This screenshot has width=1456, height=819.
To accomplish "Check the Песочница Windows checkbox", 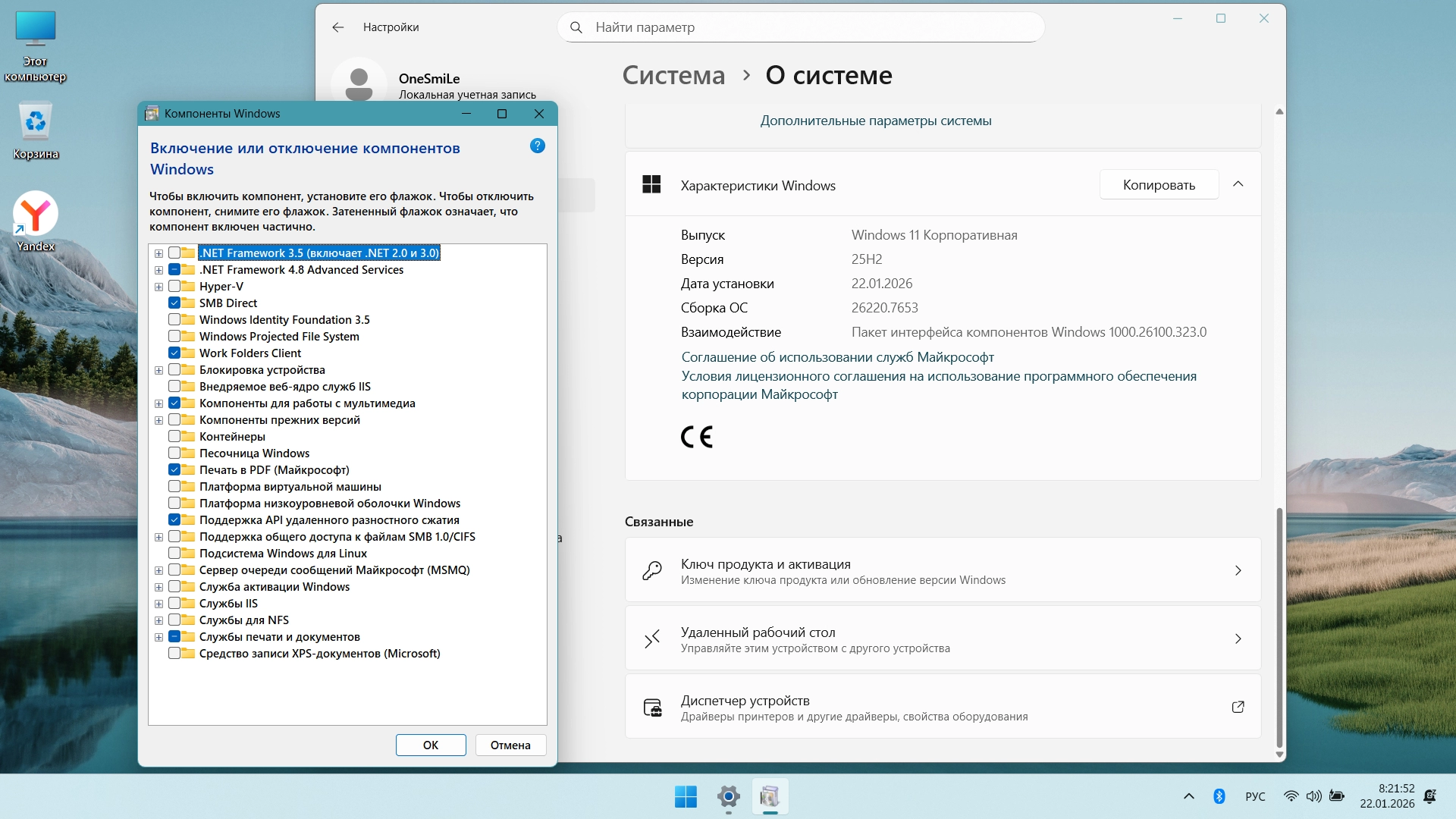I will 174,453.
